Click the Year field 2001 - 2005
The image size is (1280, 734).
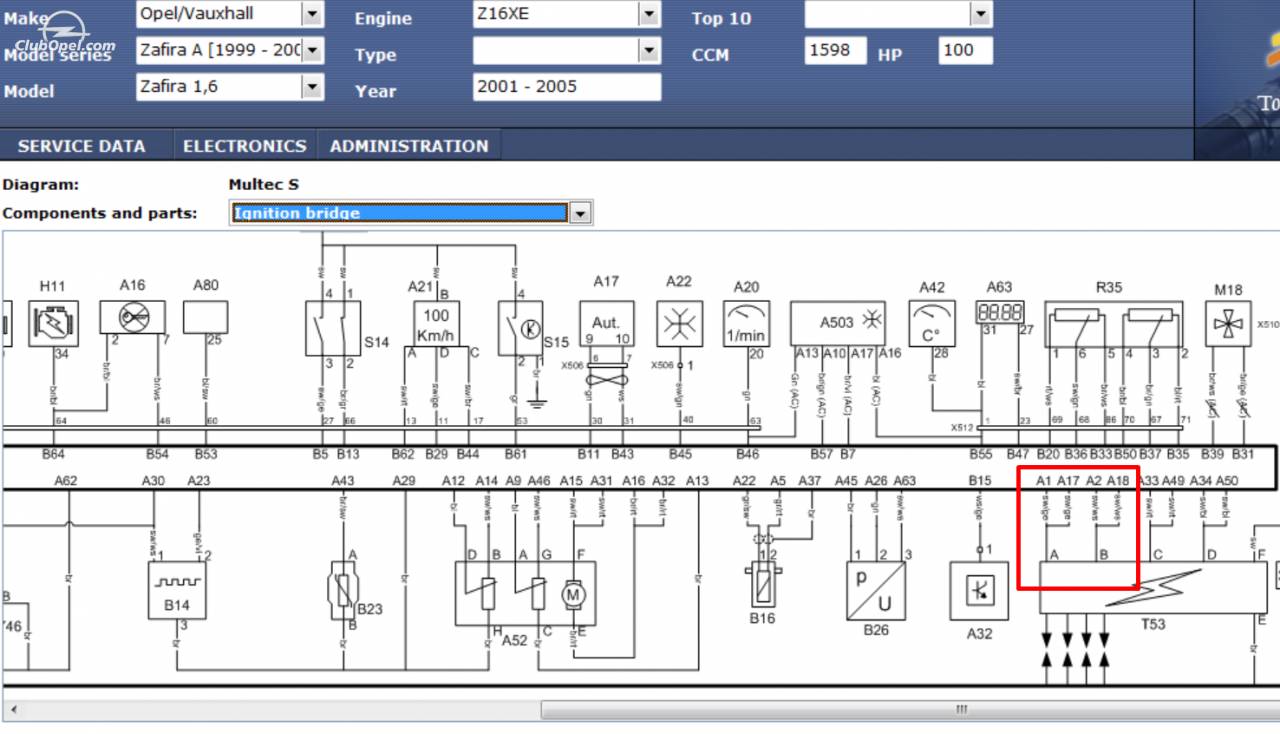(x=567, y=87)
